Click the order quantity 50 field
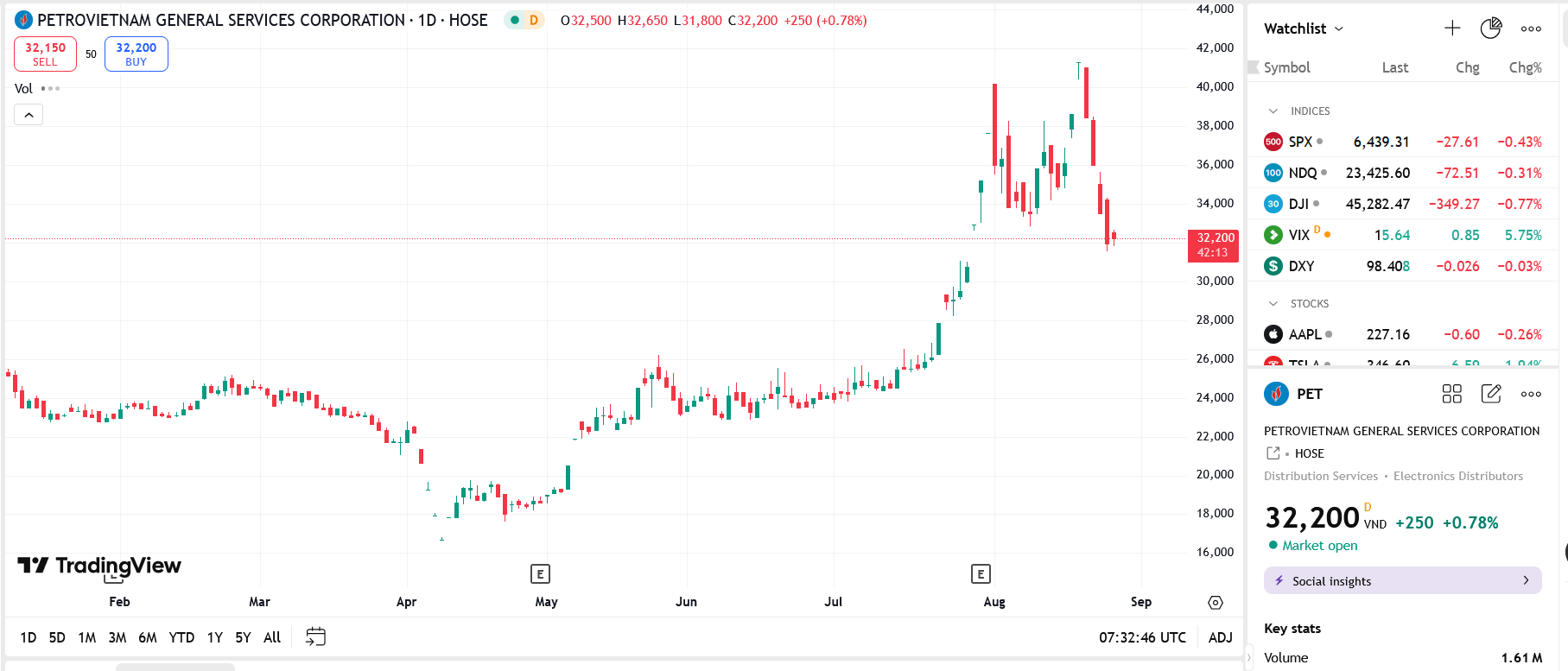The width and height of the screenshot is (1568, 671). coord(91,54)
